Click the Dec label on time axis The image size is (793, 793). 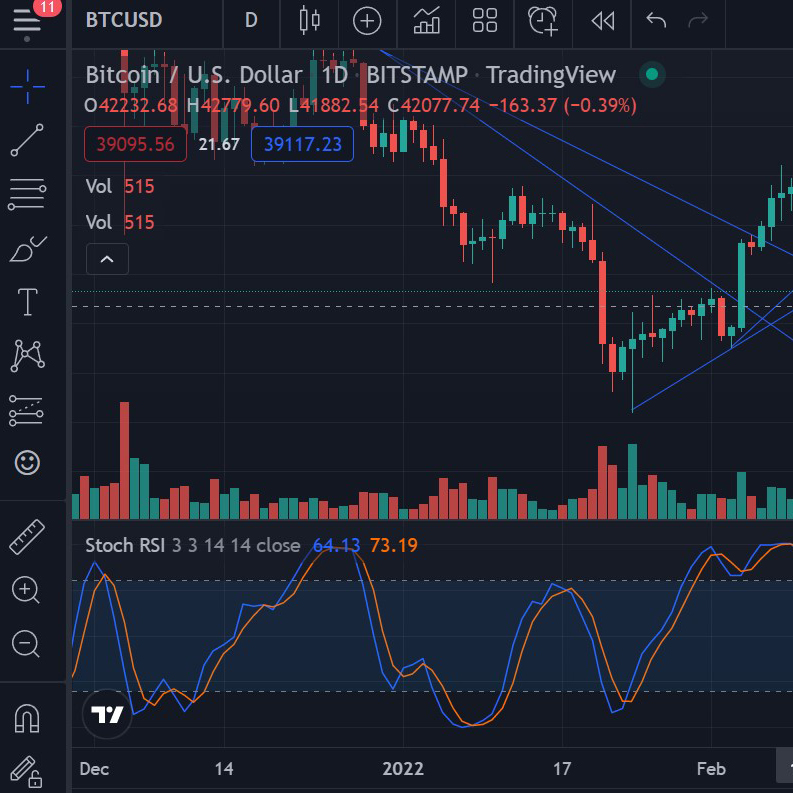94,769
